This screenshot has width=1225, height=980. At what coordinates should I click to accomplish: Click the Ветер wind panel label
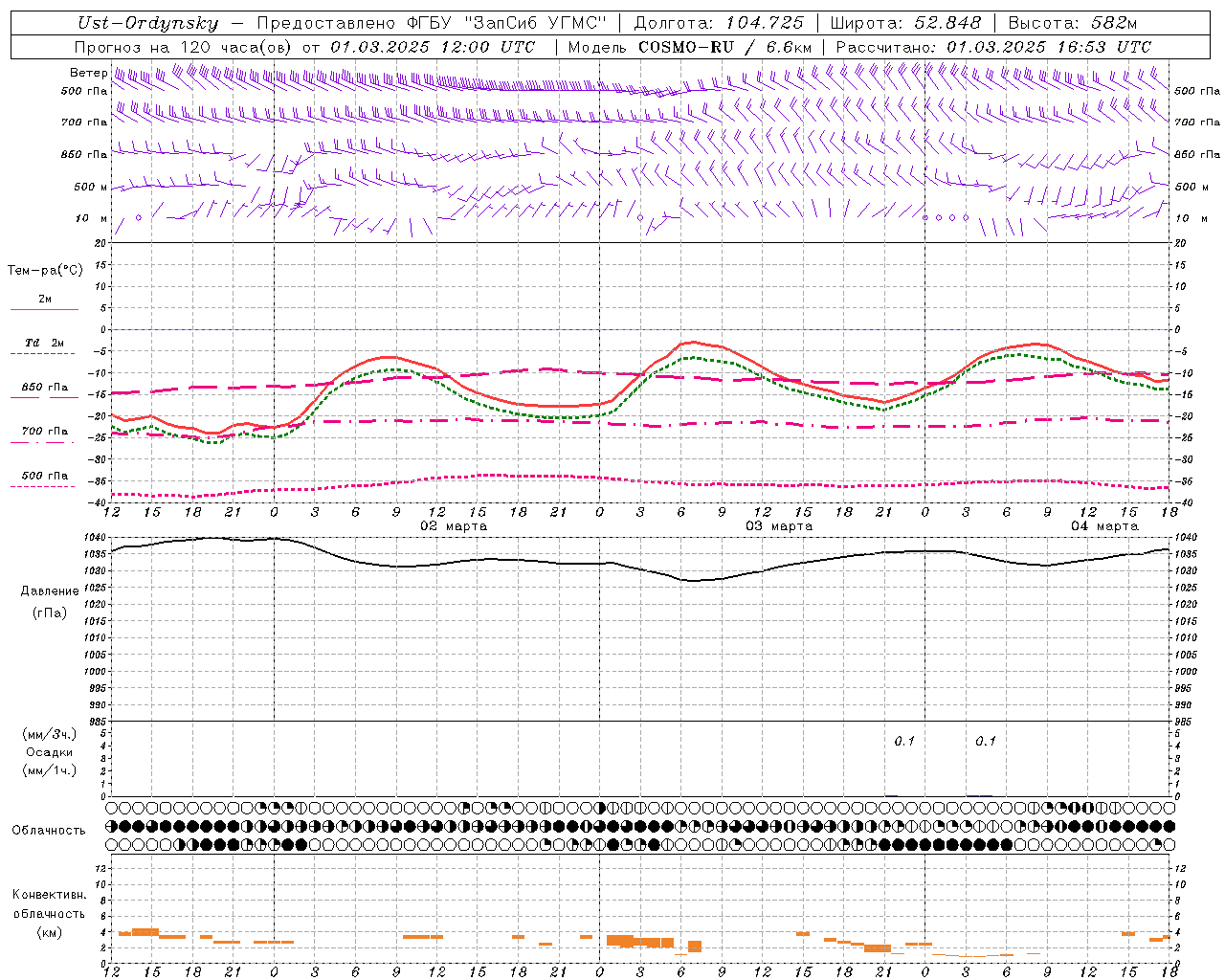[x=88, y=73]
